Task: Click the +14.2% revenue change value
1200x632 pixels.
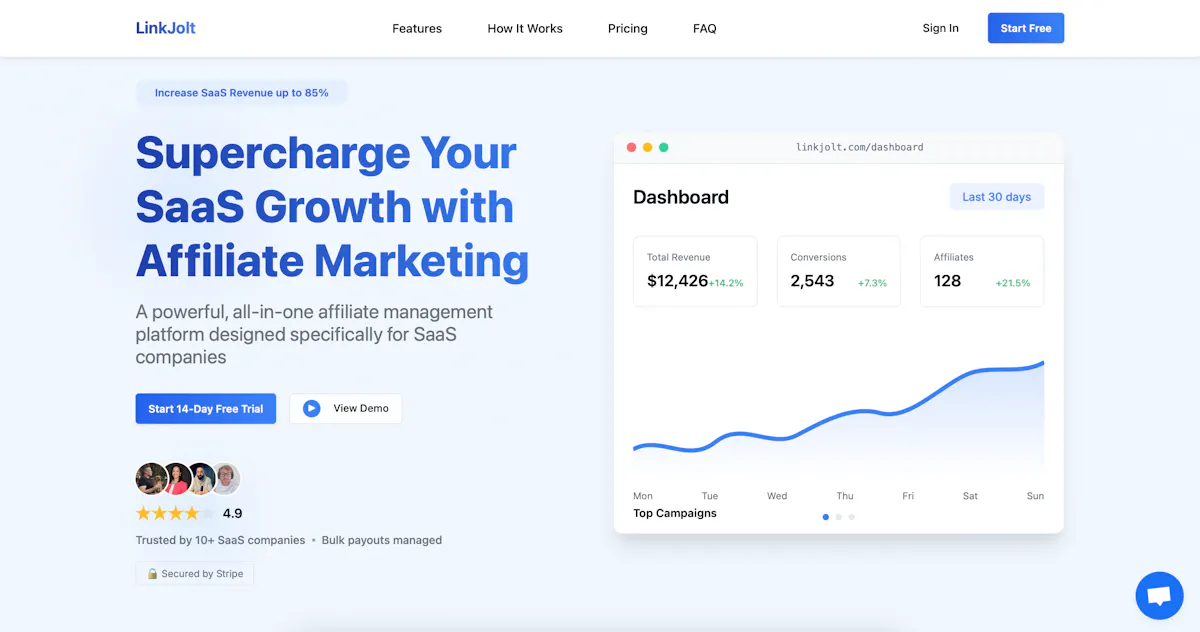Action: tap(726, 283)
